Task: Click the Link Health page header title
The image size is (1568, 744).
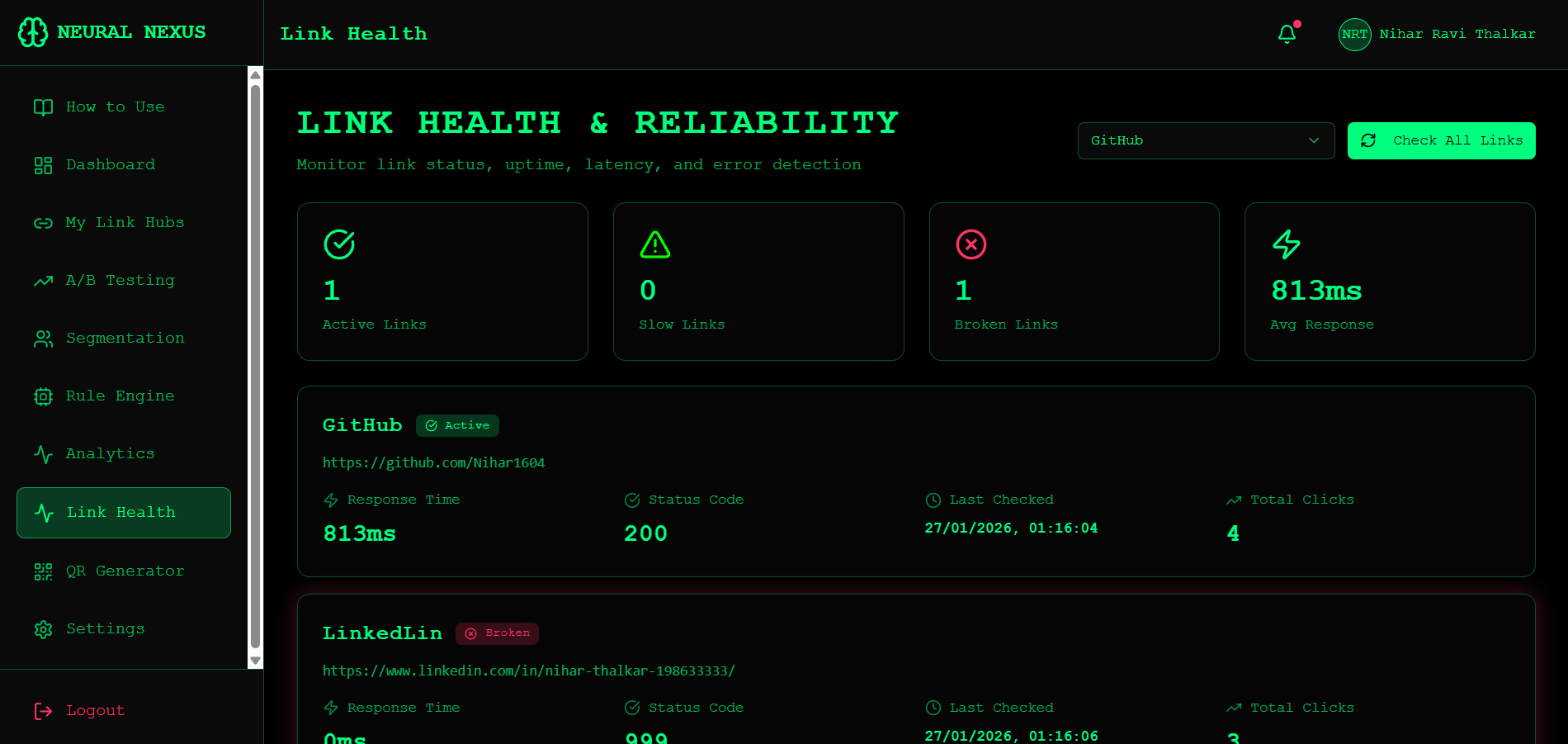Action: pos(353,34)
